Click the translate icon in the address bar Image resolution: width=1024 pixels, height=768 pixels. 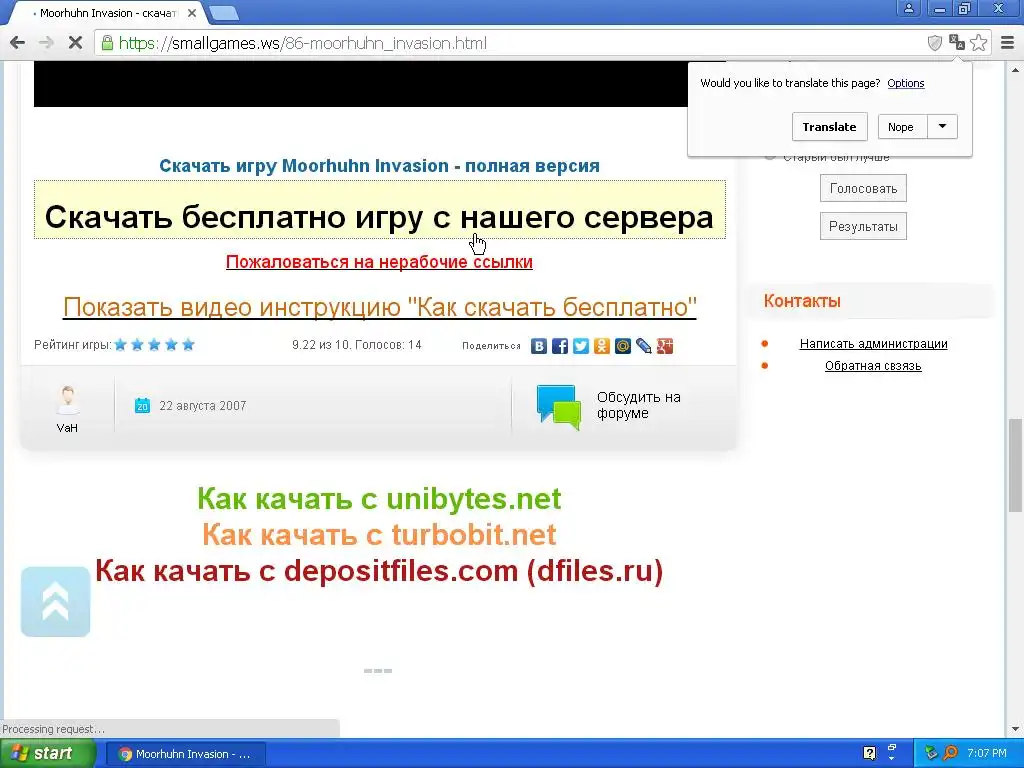(957, 42)
